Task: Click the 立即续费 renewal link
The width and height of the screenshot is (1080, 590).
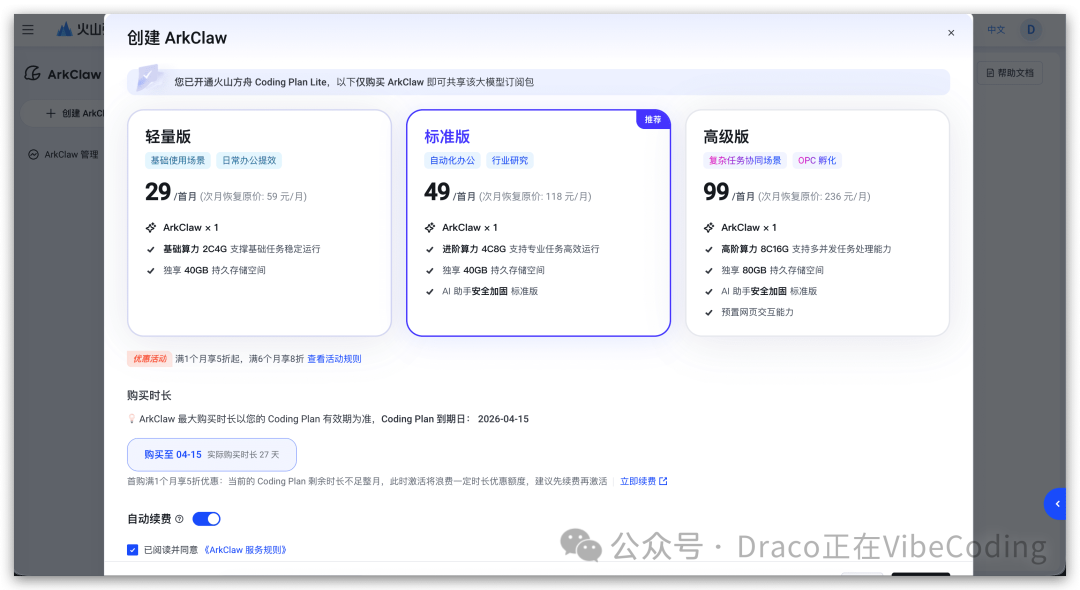Action: [x=637, y=480]
